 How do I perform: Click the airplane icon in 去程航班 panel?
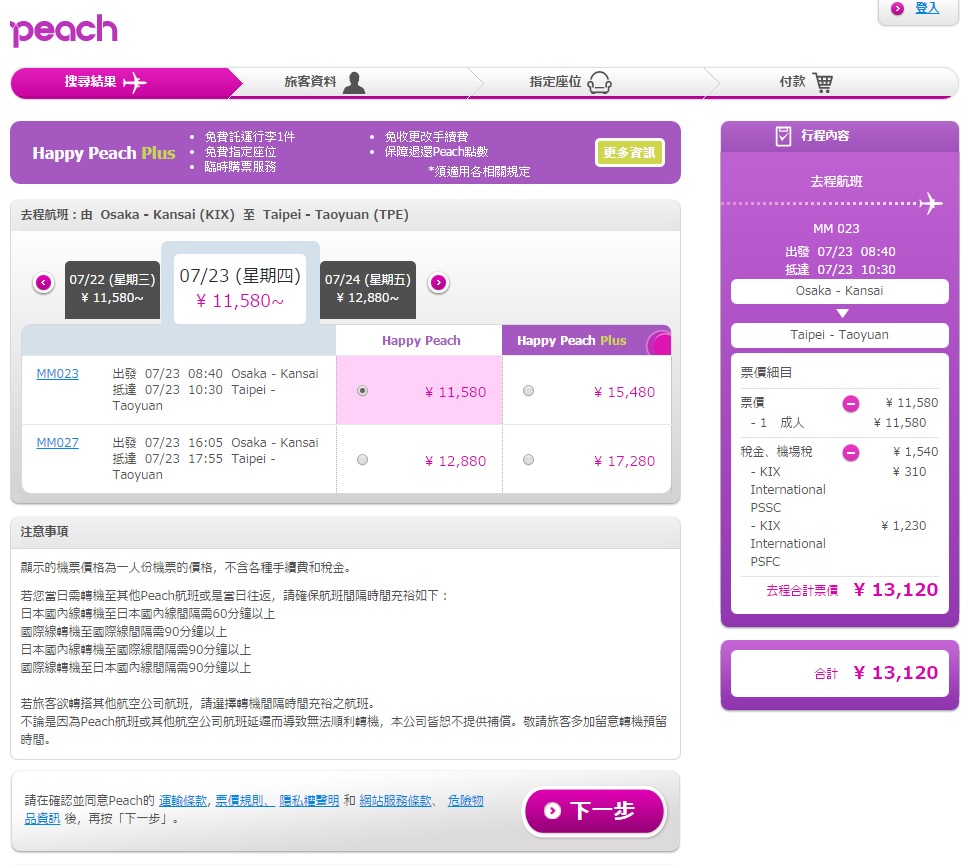click(931, 204)
